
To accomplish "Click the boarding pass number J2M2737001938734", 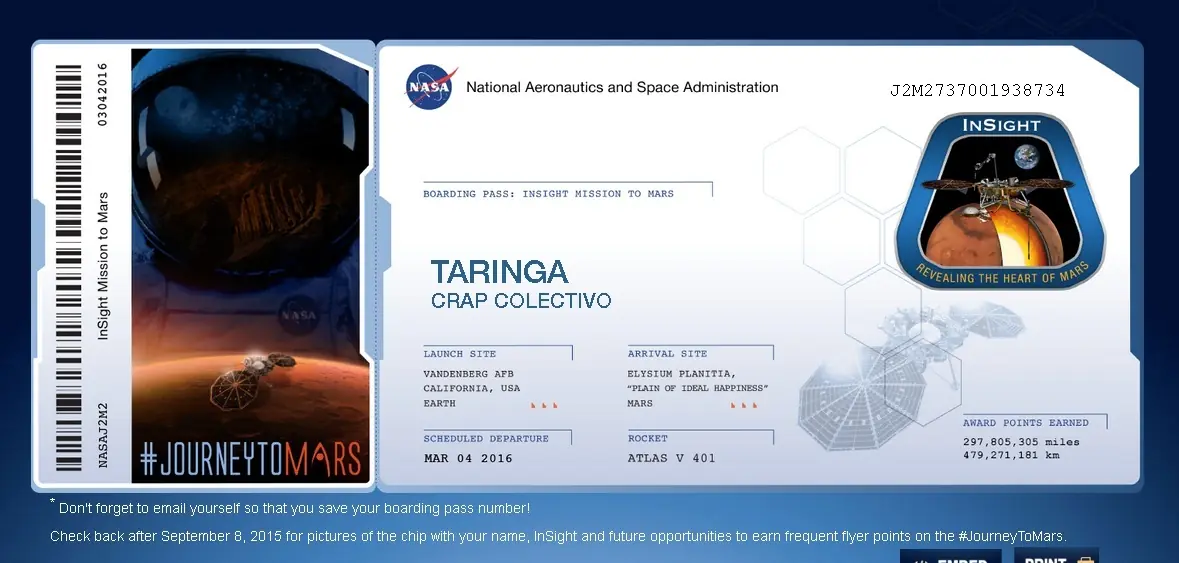I will (977, 91).
